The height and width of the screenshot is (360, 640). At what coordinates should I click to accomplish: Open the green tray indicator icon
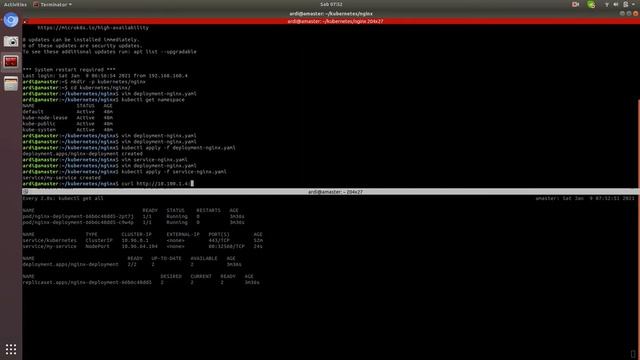(591, 4)
